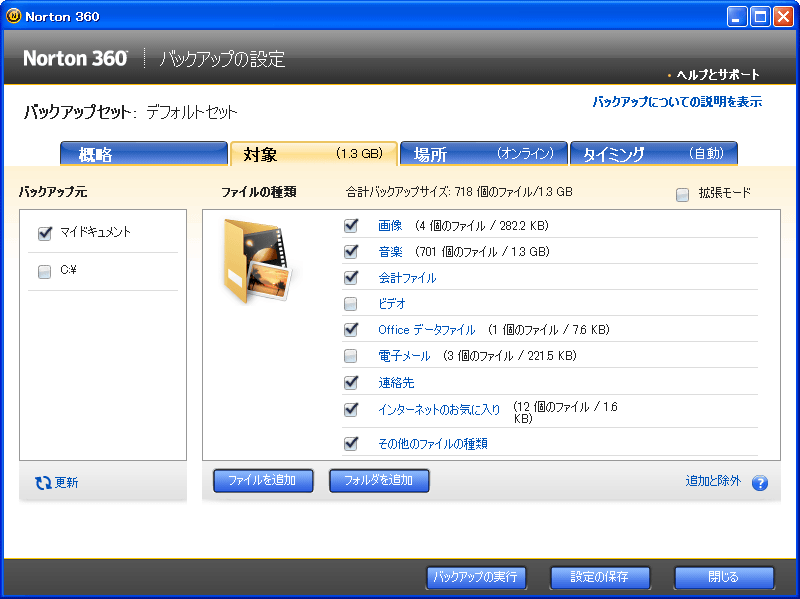Click the (4 個のファイル / 282.2 KB) text
This screenshot has height=599, width=800.
pyautogui.click(x=482, y=226)
